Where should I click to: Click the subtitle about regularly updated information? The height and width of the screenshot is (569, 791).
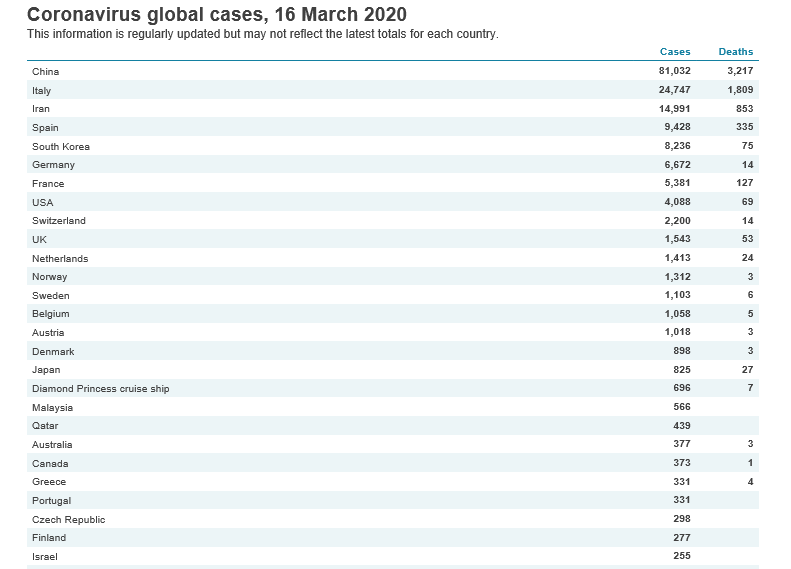(x=262, y=34)
